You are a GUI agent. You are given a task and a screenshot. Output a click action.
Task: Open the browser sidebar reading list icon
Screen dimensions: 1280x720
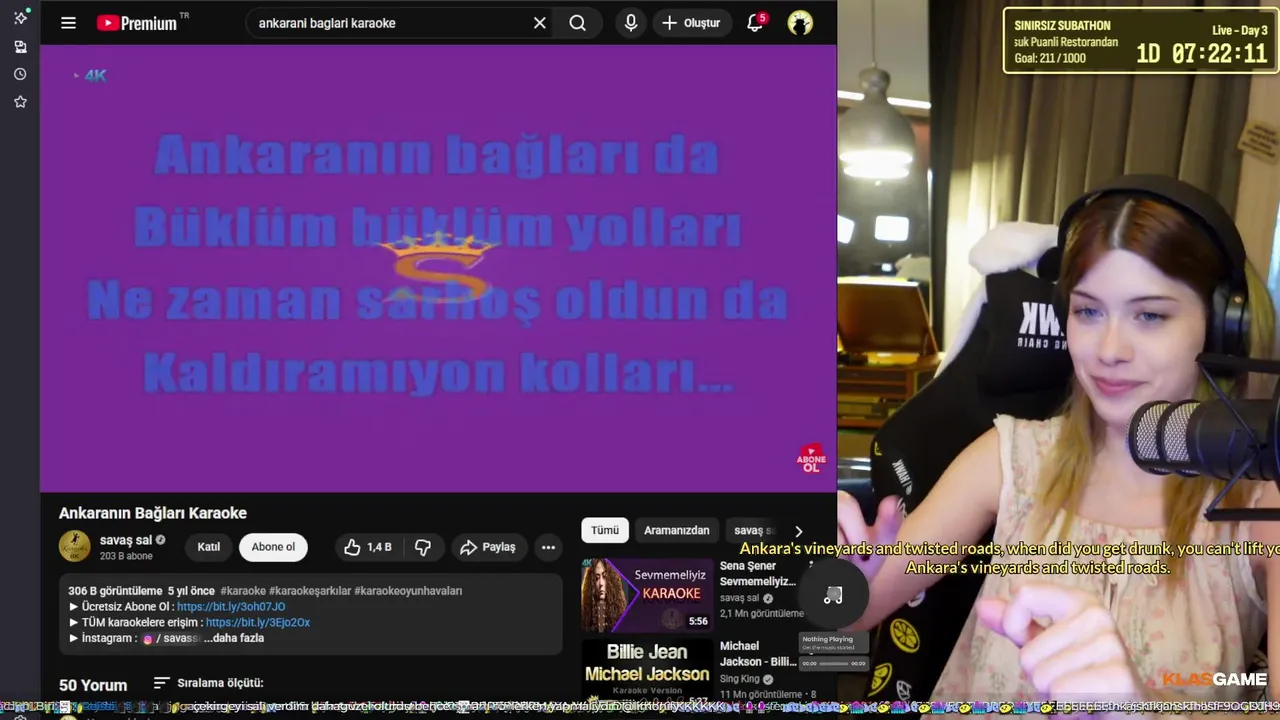click(x=20, y=47)
